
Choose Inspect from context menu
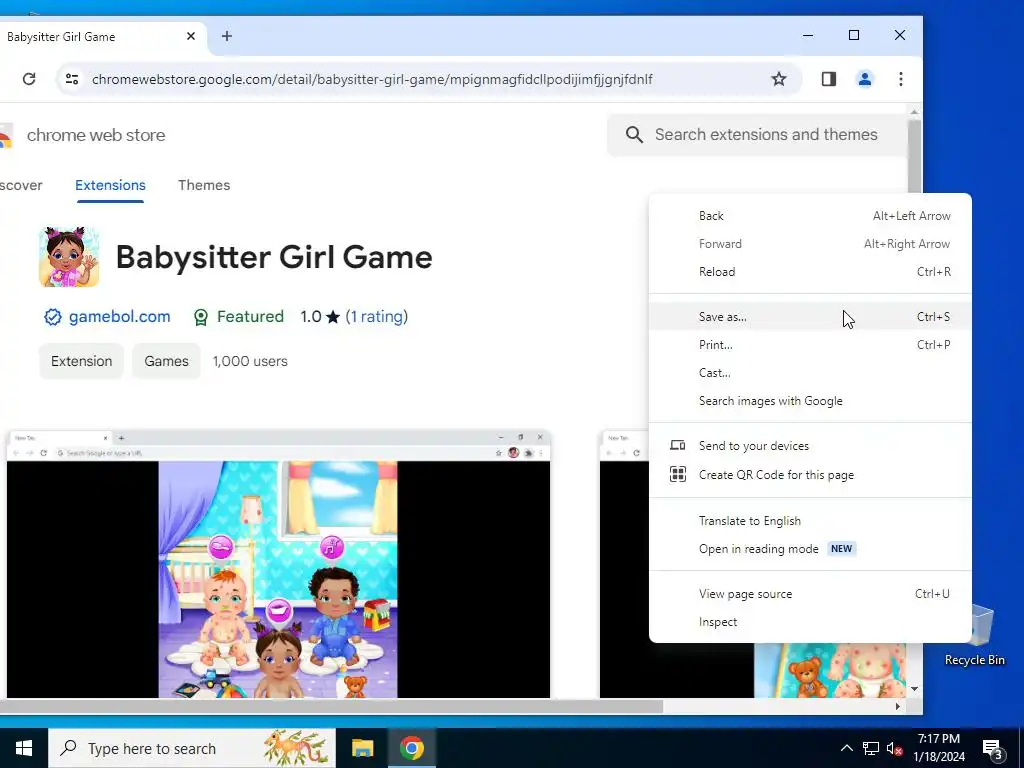click(x=810, y=622)
